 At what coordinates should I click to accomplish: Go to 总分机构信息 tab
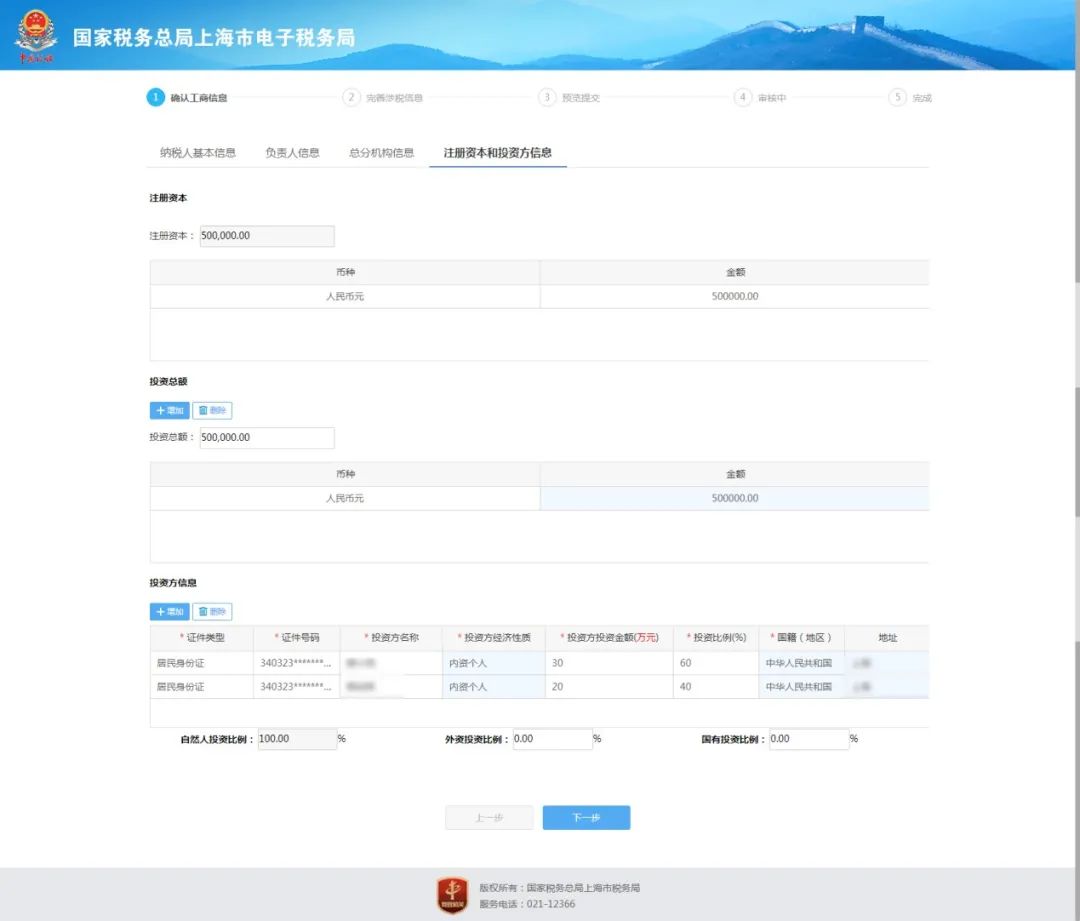point(381,153)
